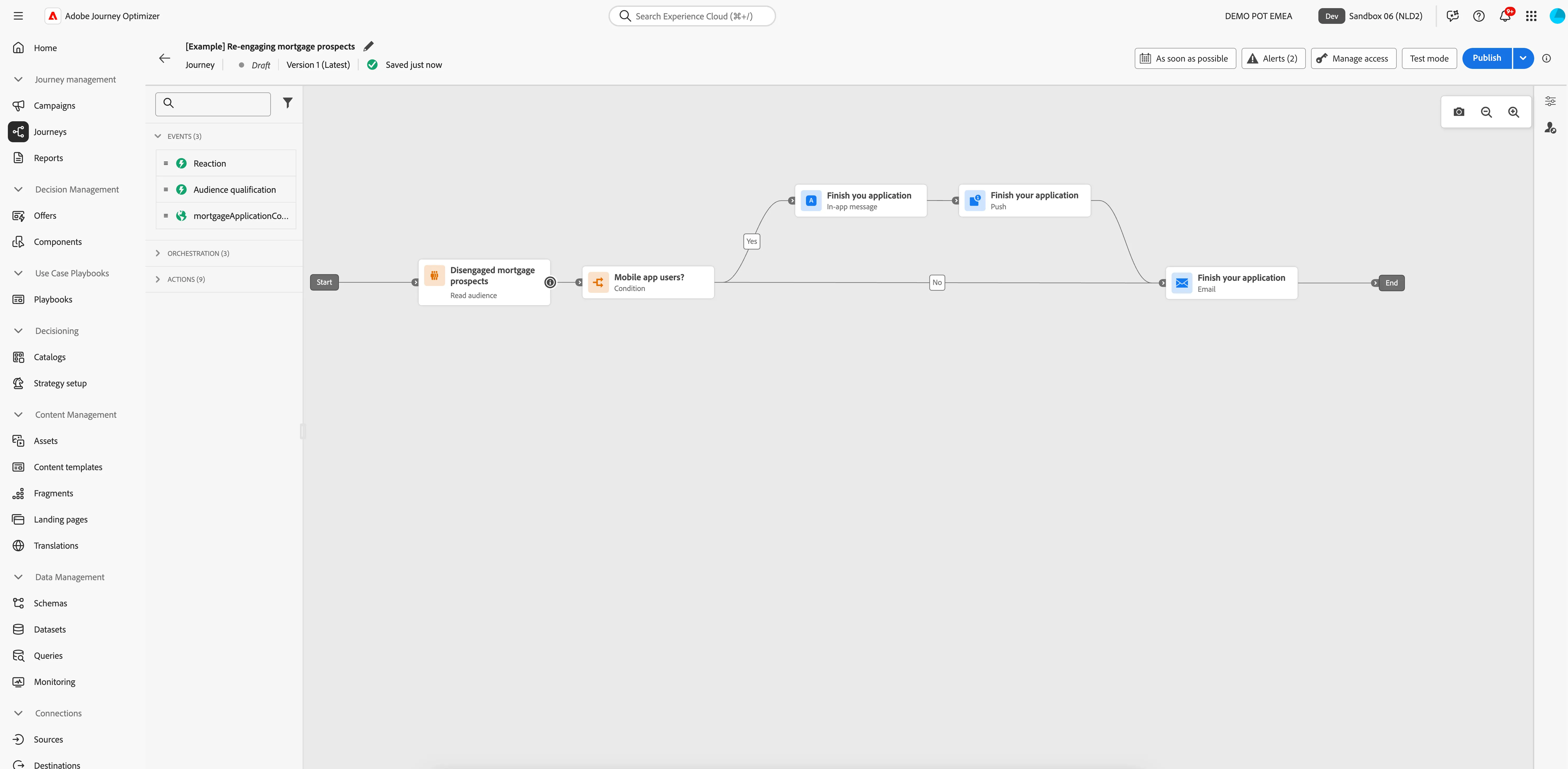Click Manage access button
Viewport: 1568px width, 769px height.
coord(1353,58)
